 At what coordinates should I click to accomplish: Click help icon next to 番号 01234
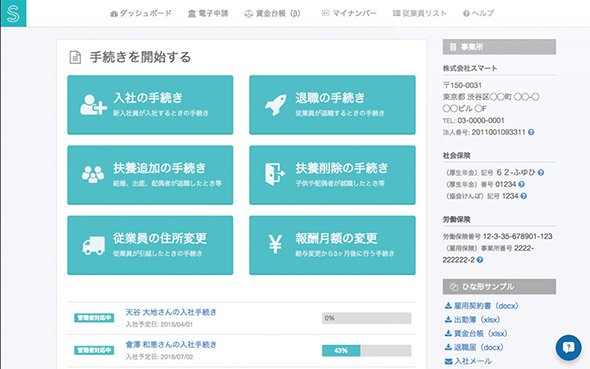pos(521,184)
